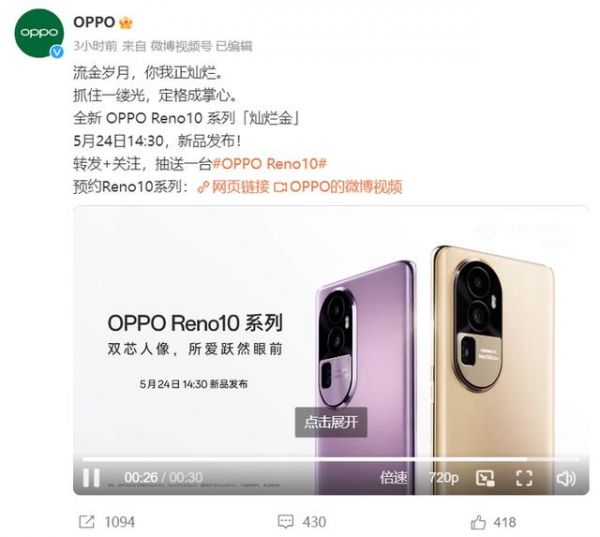
Task: Seek along the video progress bar
Action: click(331, 458)
